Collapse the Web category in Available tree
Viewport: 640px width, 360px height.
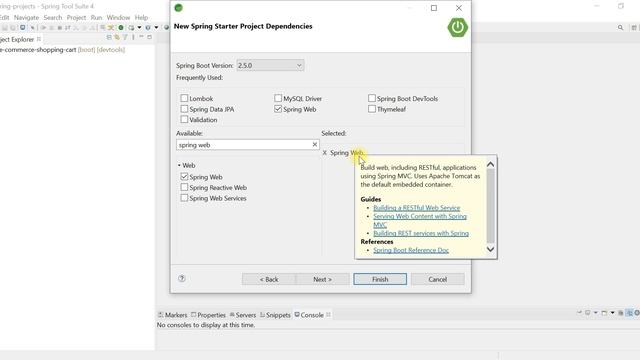pyautogui.click(x=179, y=165)
